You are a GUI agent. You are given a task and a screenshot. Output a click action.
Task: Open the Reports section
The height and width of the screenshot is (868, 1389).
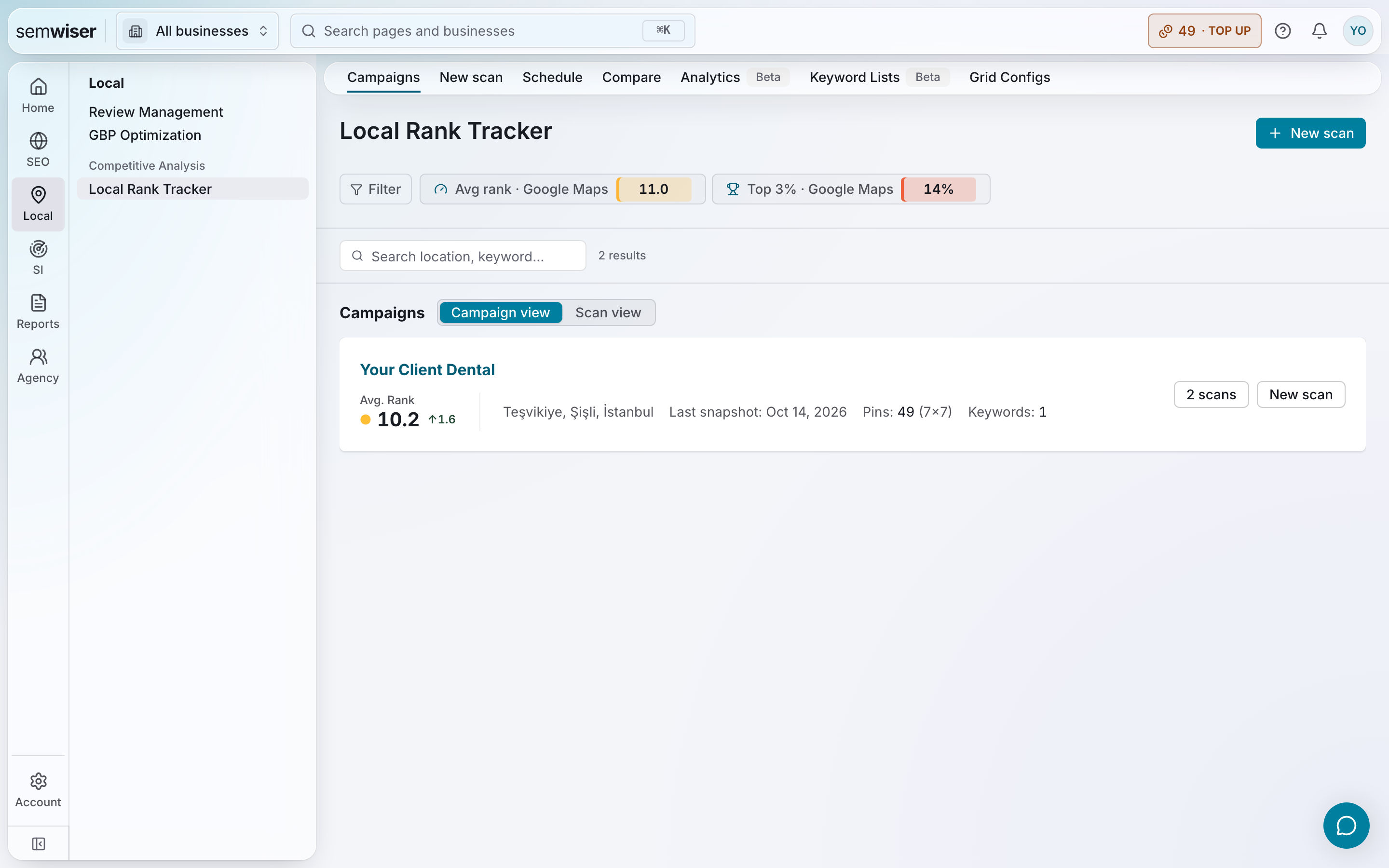click(x=38, y=312)
